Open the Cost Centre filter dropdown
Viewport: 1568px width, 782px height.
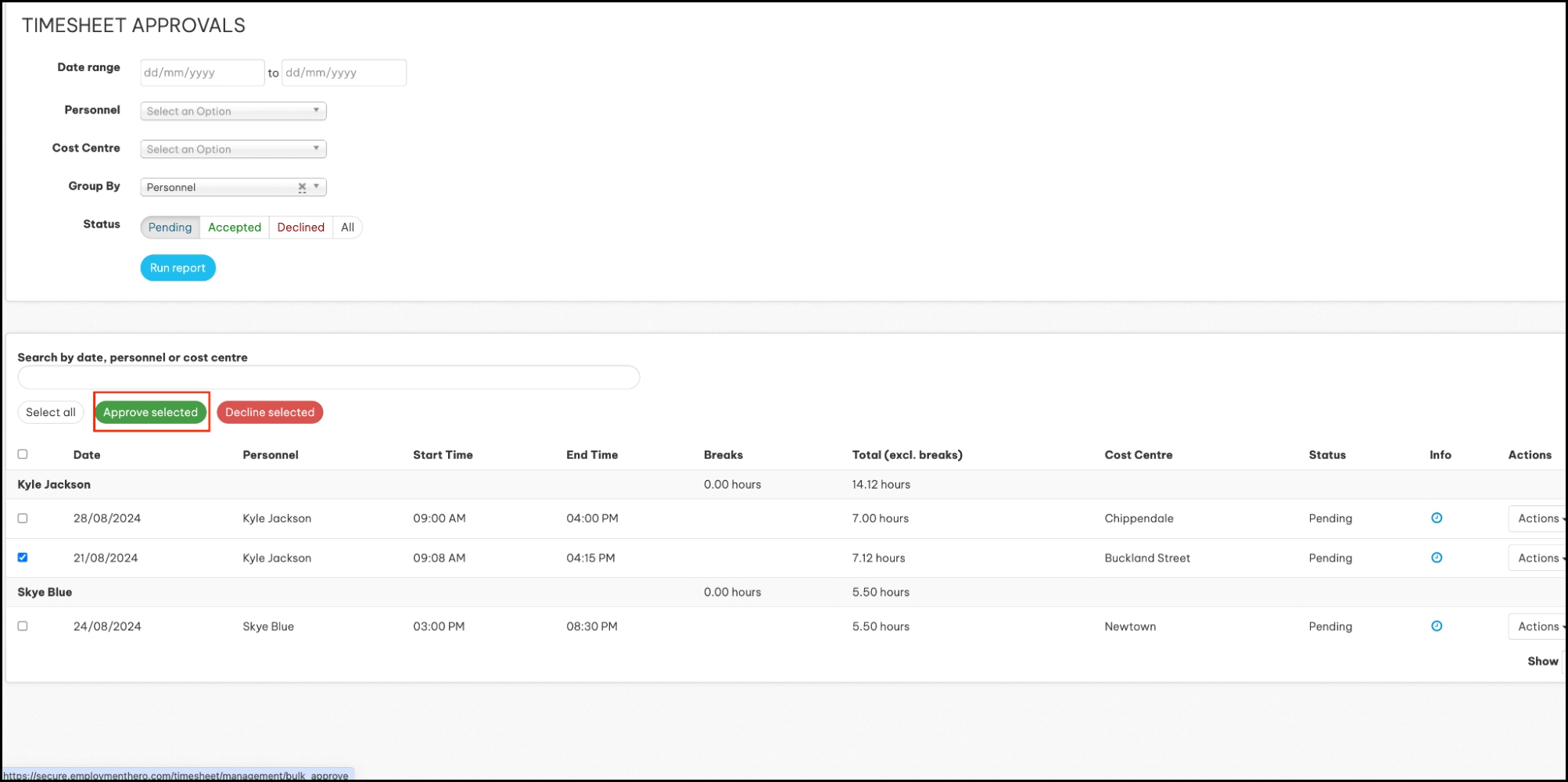coord(233,149)
